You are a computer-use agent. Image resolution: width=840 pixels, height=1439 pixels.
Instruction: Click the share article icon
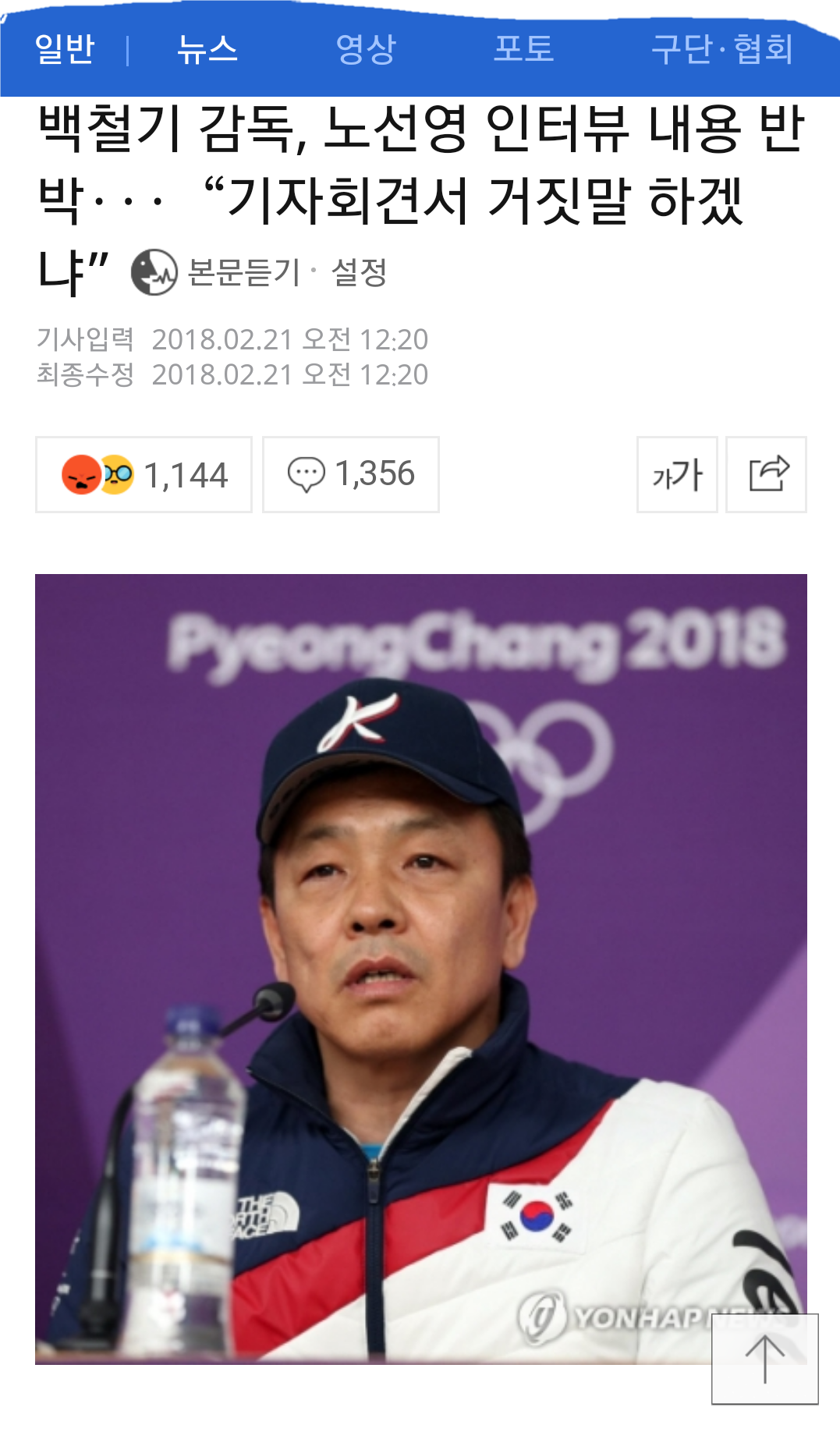pos(767,475)
